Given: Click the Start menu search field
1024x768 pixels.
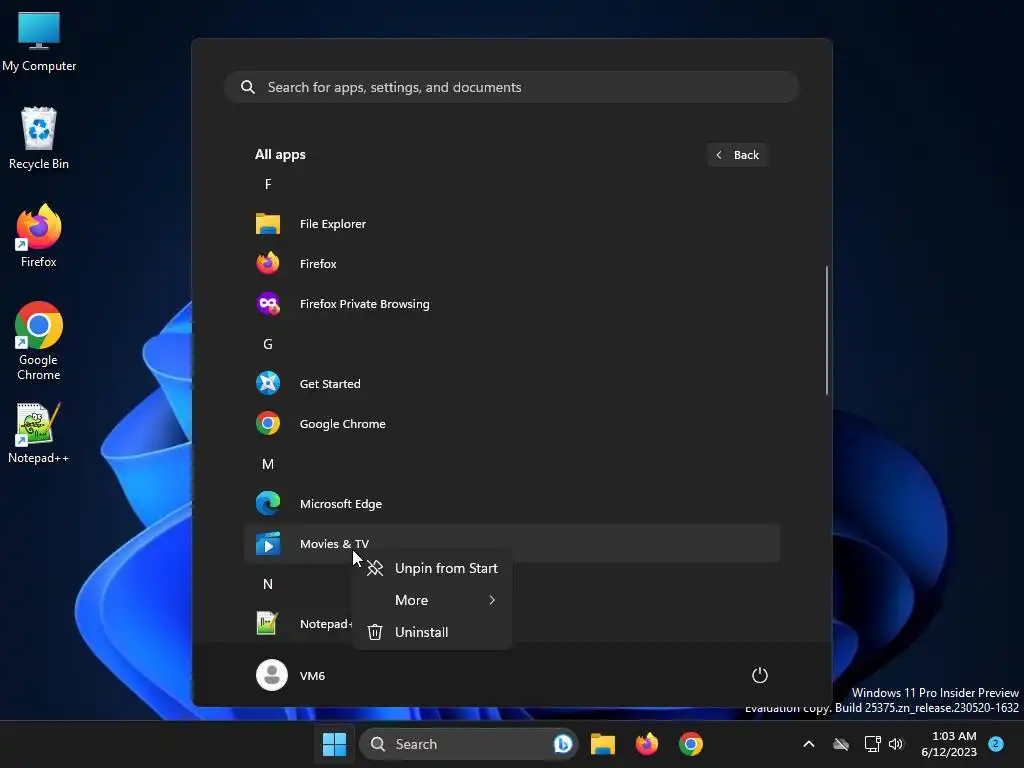Looking at the screenshot, I should tap(511, 87).
